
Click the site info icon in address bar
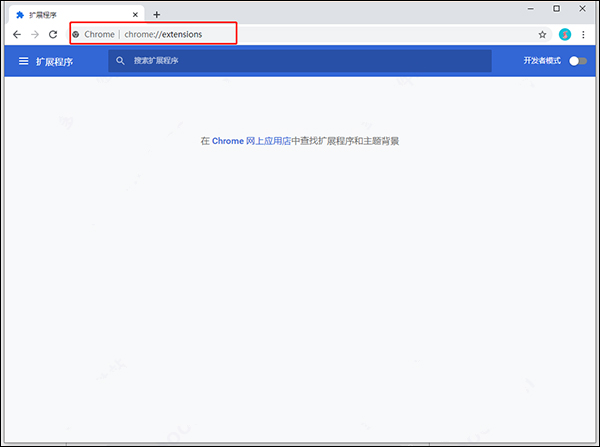(76, 34)
